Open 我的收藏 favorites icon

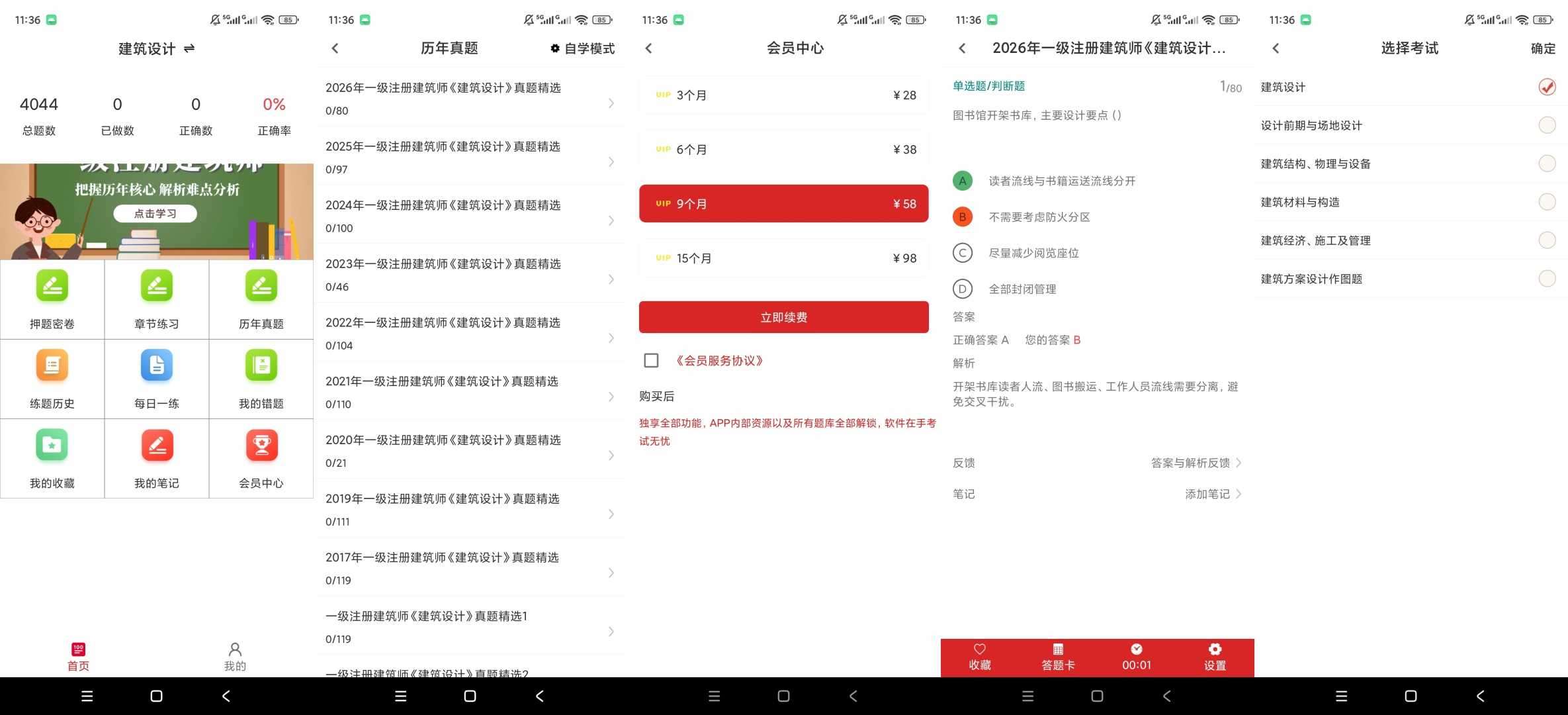click(52, 445)
